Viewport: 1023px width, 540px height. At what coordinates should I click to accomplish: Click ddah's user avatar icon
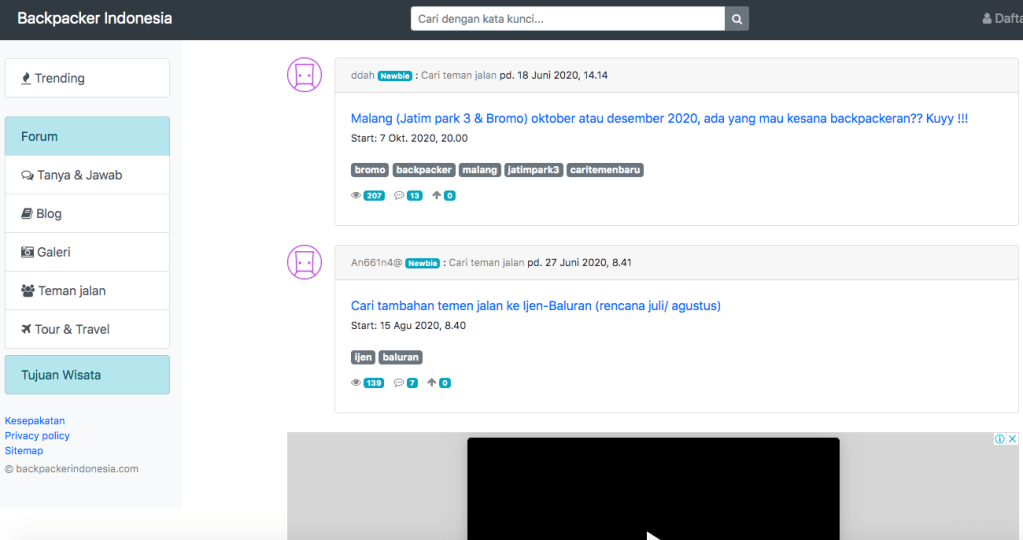point(305,75)
